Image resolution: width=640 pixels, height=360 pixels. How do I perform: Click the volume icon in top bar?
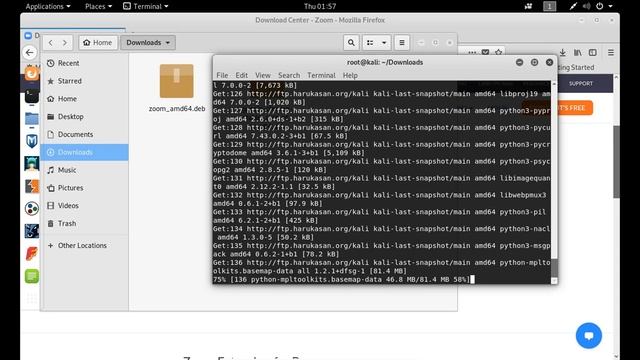[x=587, y=6]
